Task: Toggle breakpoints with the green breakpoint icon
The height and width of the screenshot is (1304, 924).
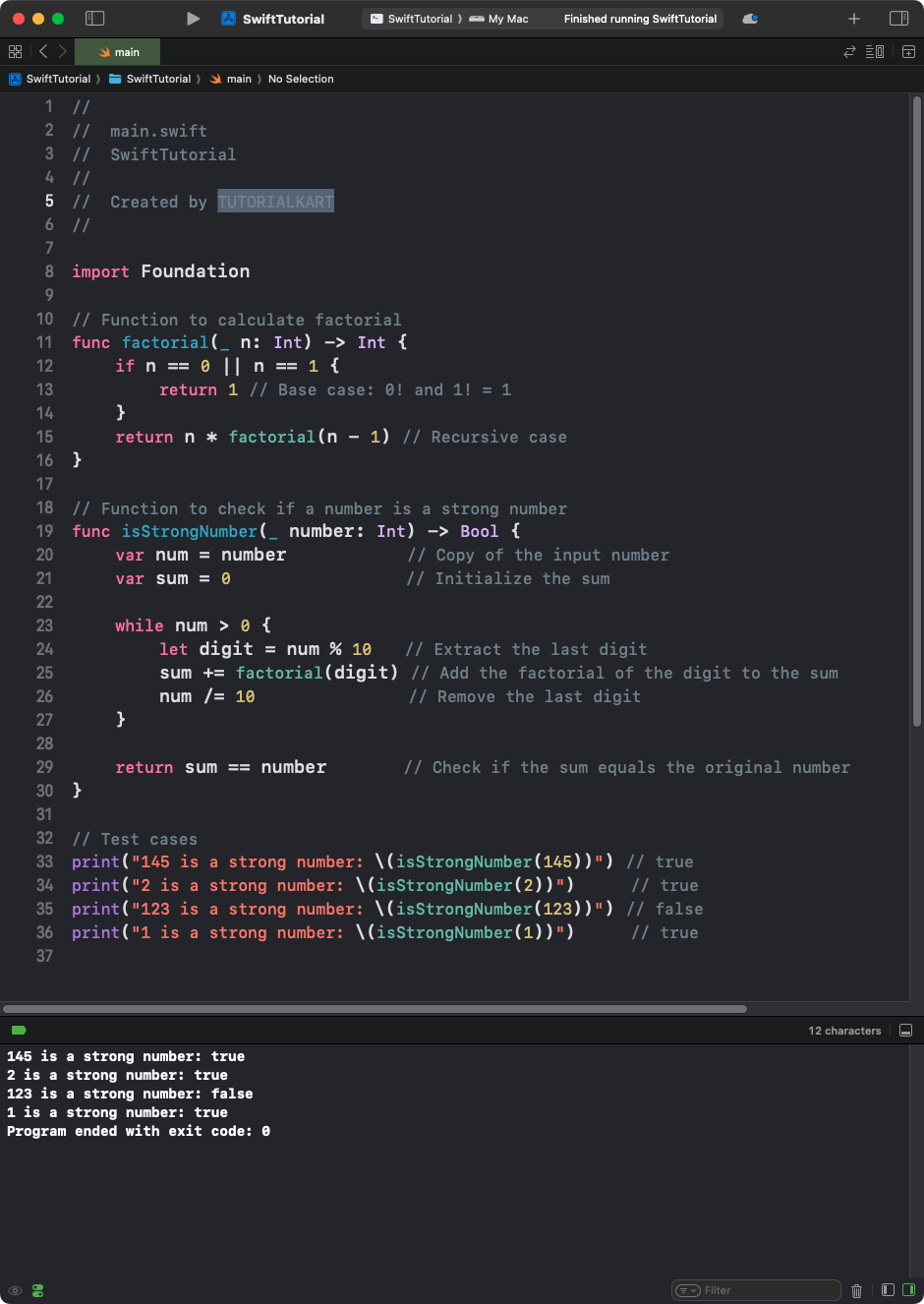Action: (x=36, y=1290)
